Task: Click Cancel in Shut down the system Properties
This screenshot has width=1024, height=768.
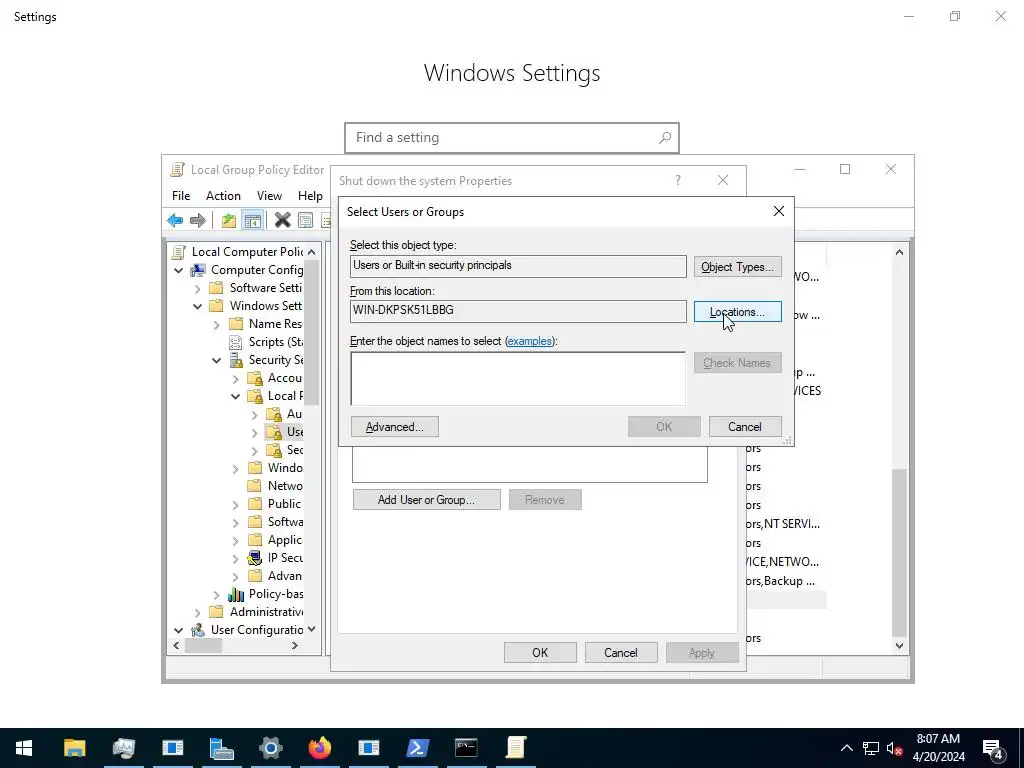Action: [620, 652]
